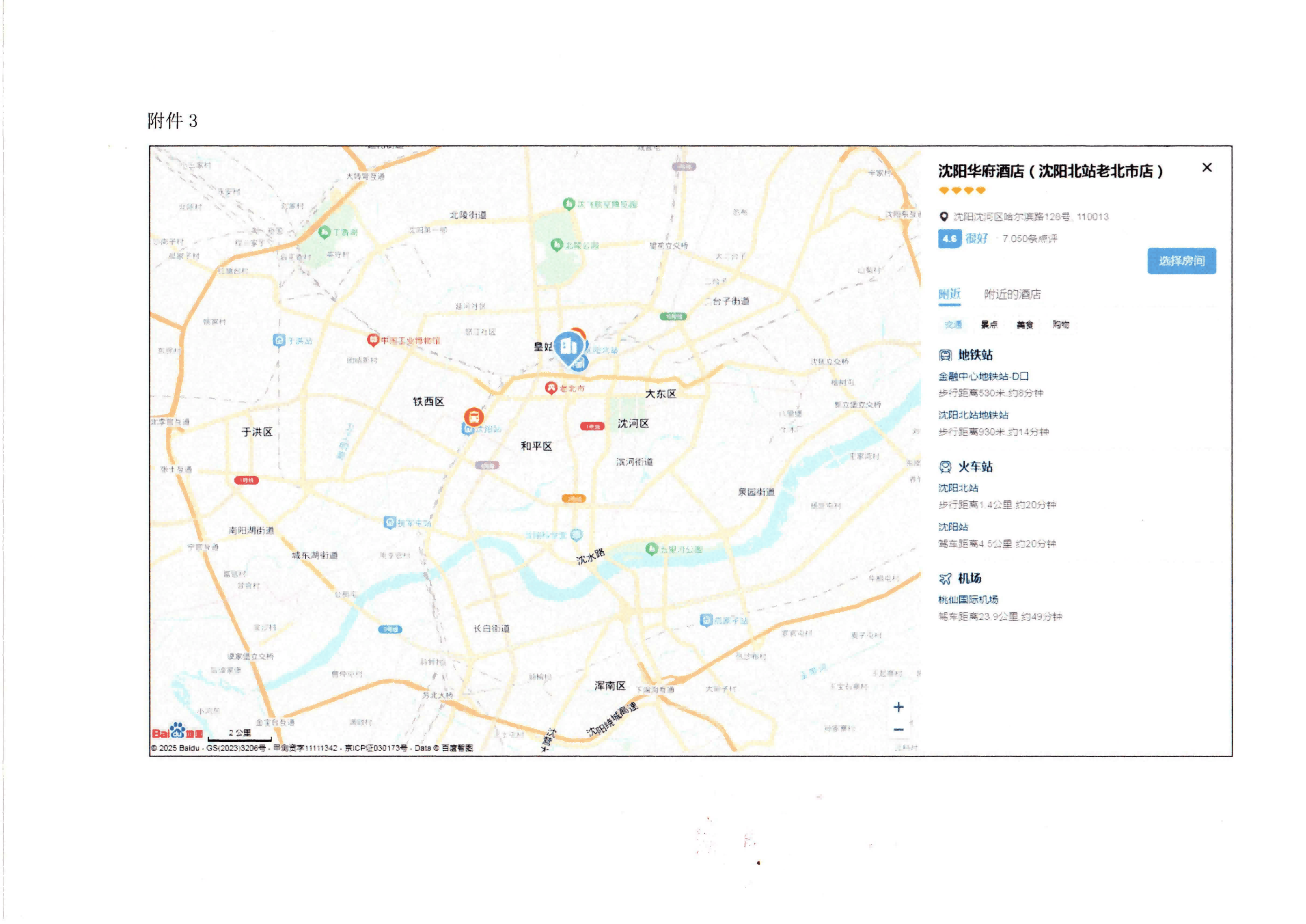This screenshot has width=1306, height=924.
Task: Select the 购物 filter
Action: coord(1061,325)
